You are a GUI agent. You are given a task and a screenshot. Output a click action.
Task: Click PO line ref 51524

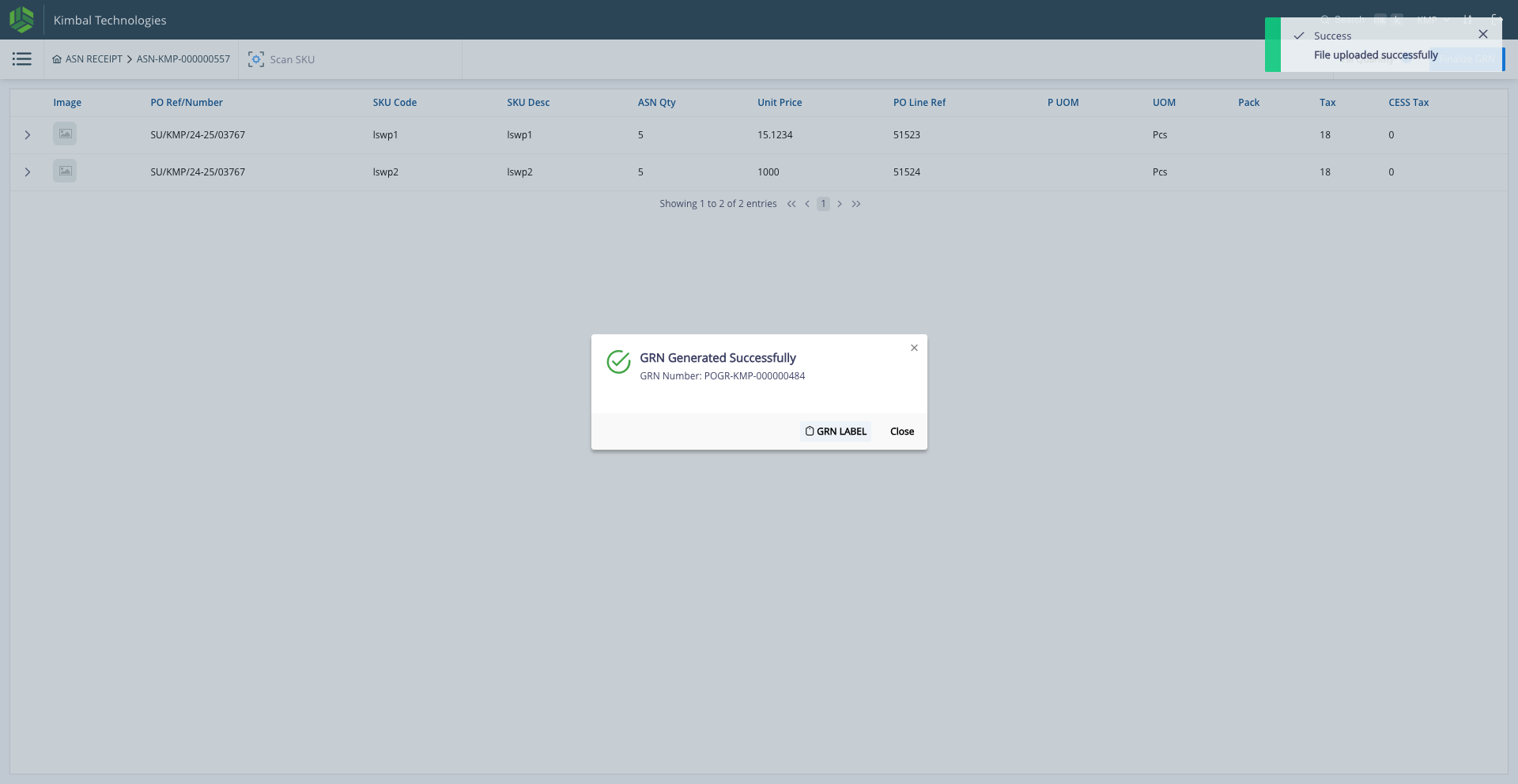click(907, 172)
